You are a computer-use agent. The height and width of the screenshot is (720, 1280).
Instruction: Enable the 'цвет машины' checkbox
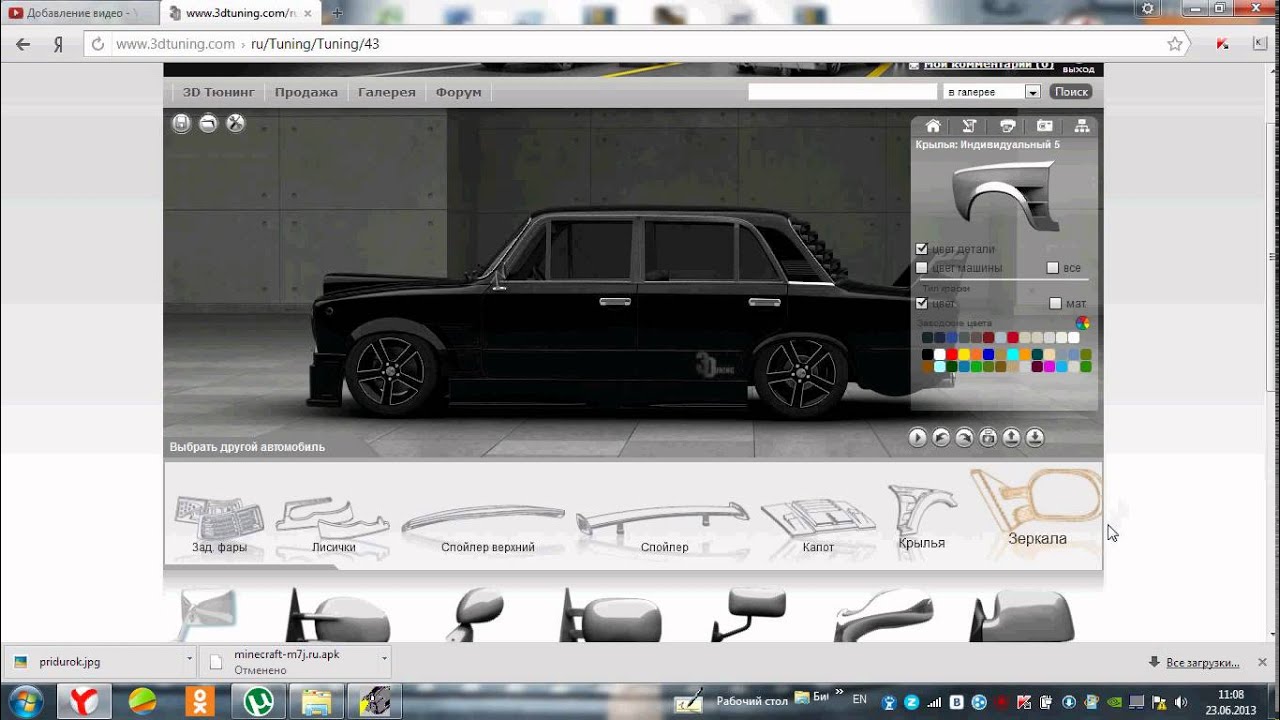click(x=922, y=268)
